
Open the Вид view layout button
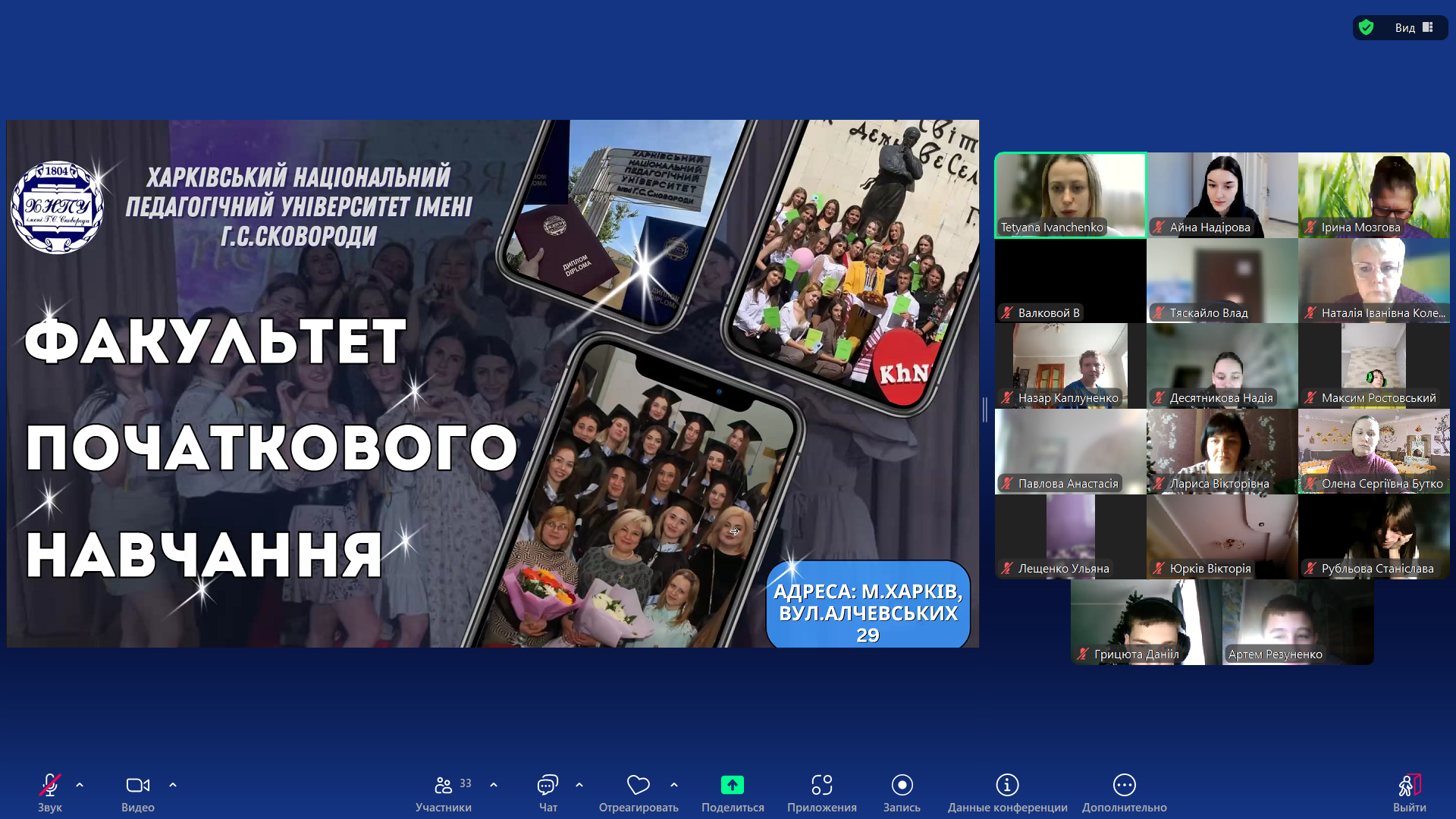pos(1414,27)
